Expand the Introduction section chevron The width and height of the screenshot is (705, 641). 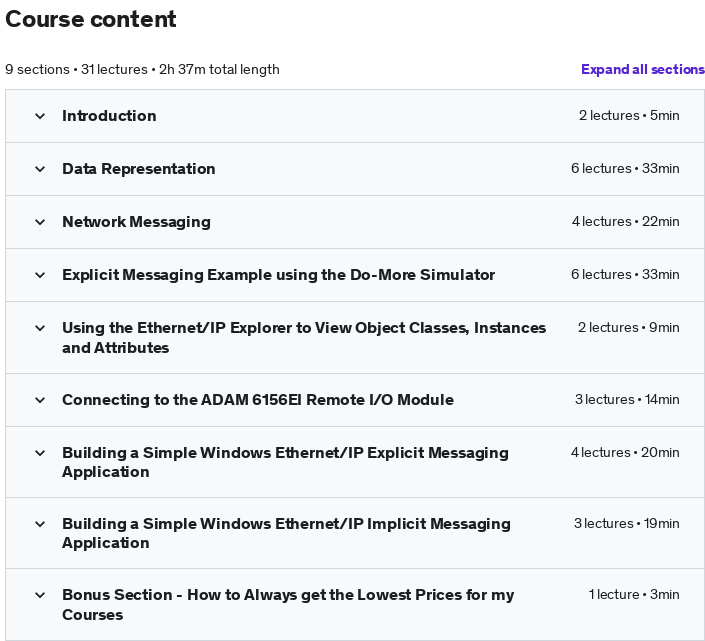40,116
